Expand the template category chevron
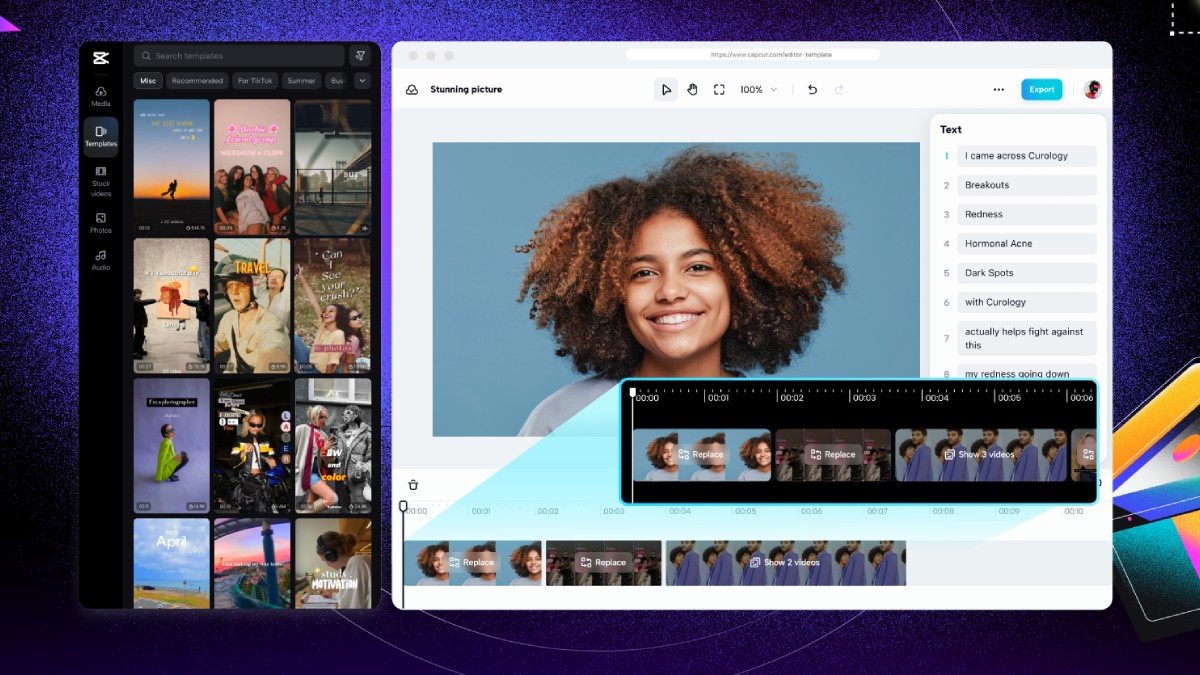Viewport: 1200px width, 675px height. tap(361, 81)
